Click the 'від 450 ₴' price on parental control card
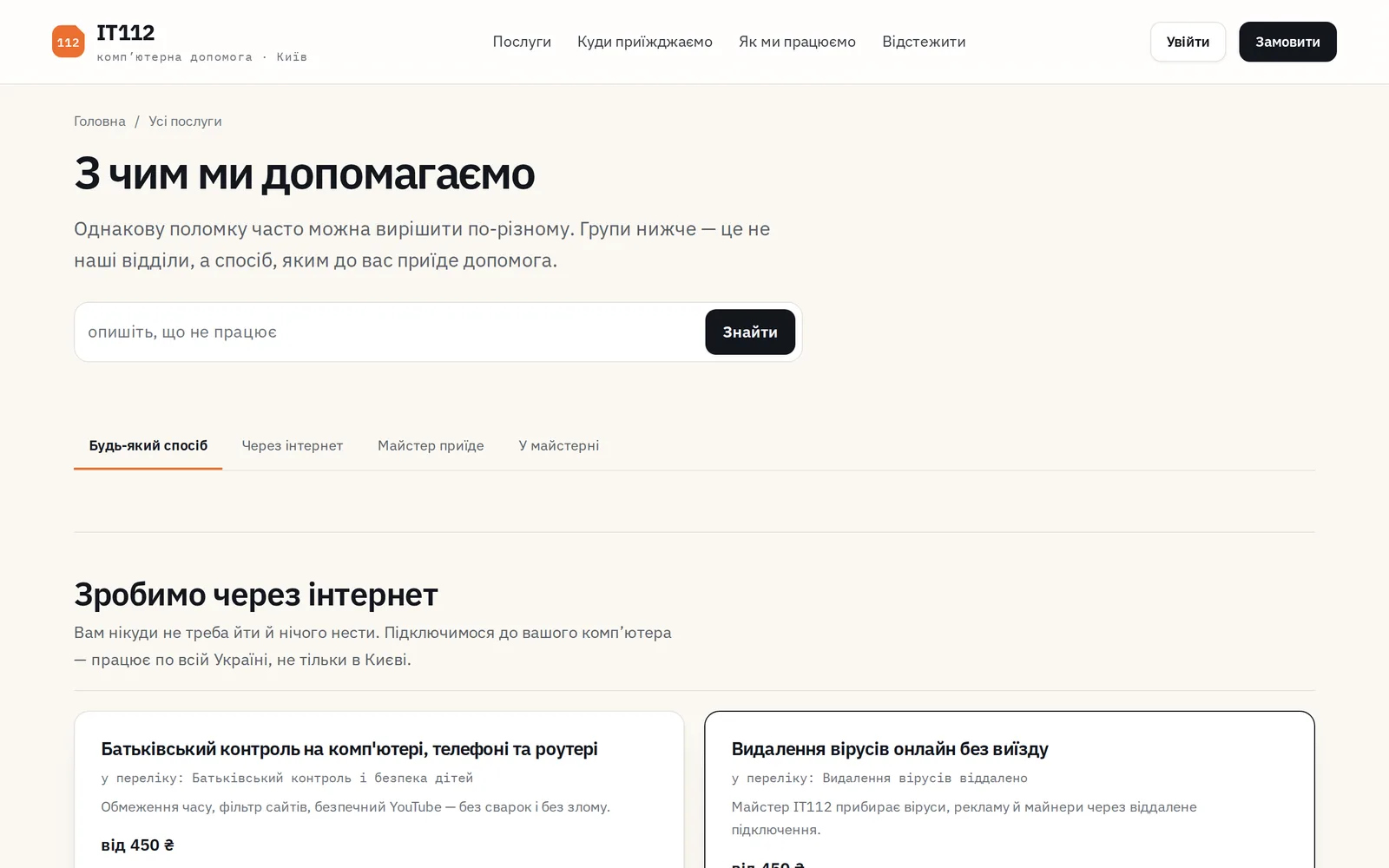This screenshot has width=1389, height=868. pos(137,845)
